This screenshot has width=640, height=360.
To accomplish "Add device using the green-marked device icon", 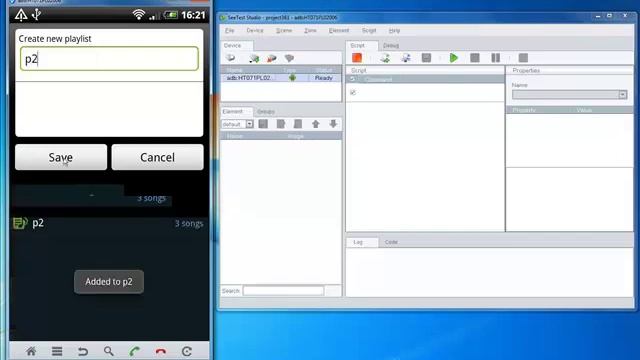I will [254, 58].
